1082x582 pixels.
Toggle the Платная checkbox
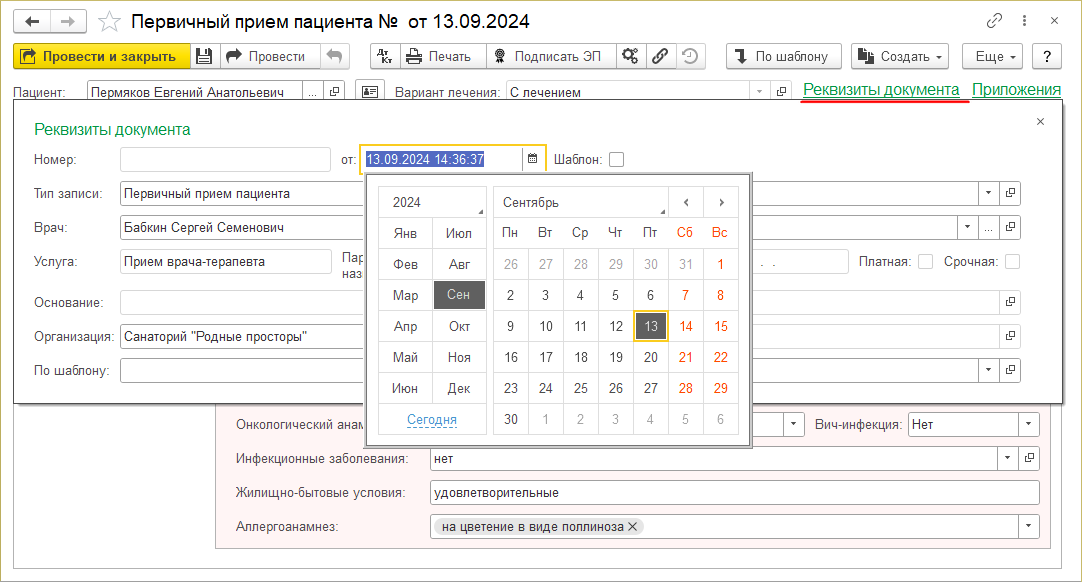point(925,261)
